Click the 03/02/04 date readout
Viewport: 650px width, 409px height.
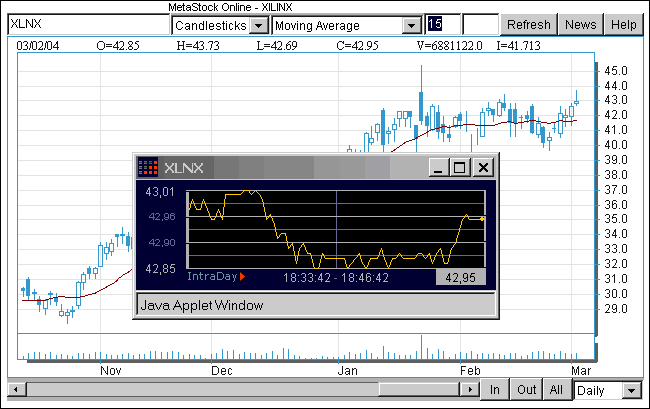point(38,46)
